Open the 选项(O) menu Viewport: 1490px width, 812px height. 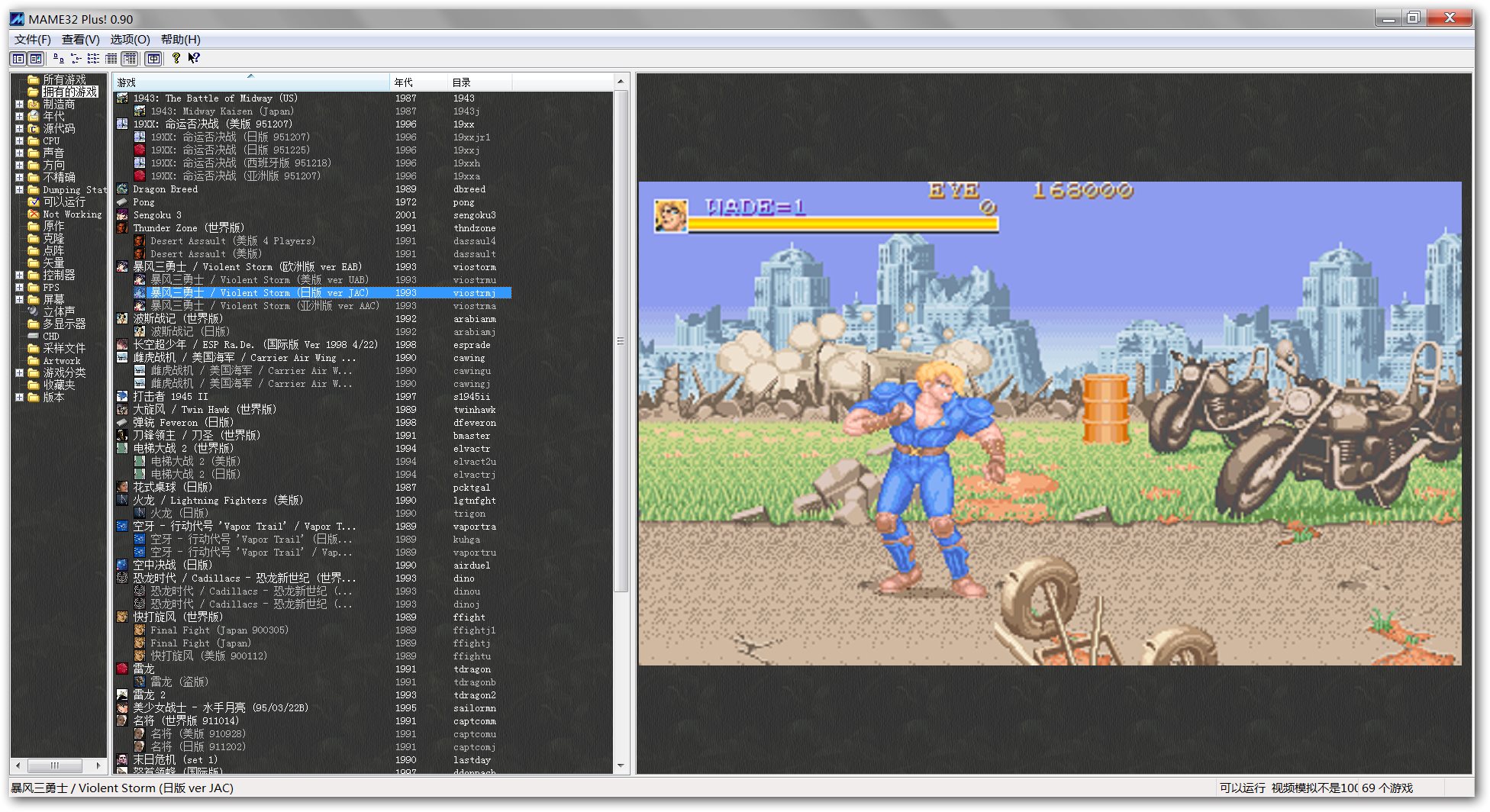(130, 40)
